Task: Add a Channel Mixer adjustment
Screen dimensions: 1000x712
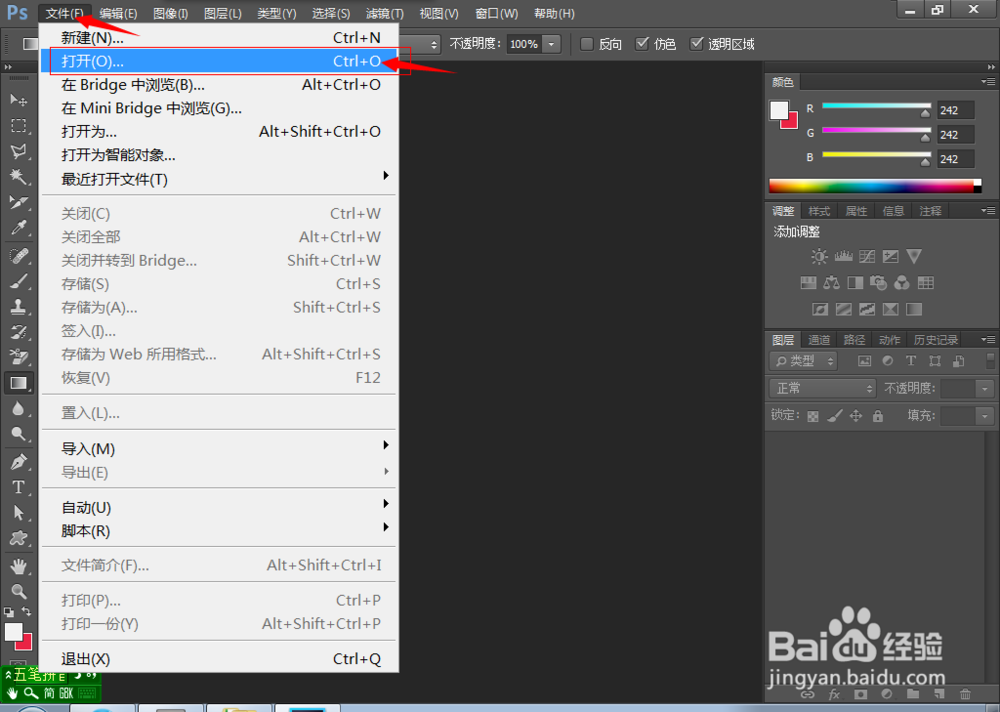Action: click(x=902, y=283)
